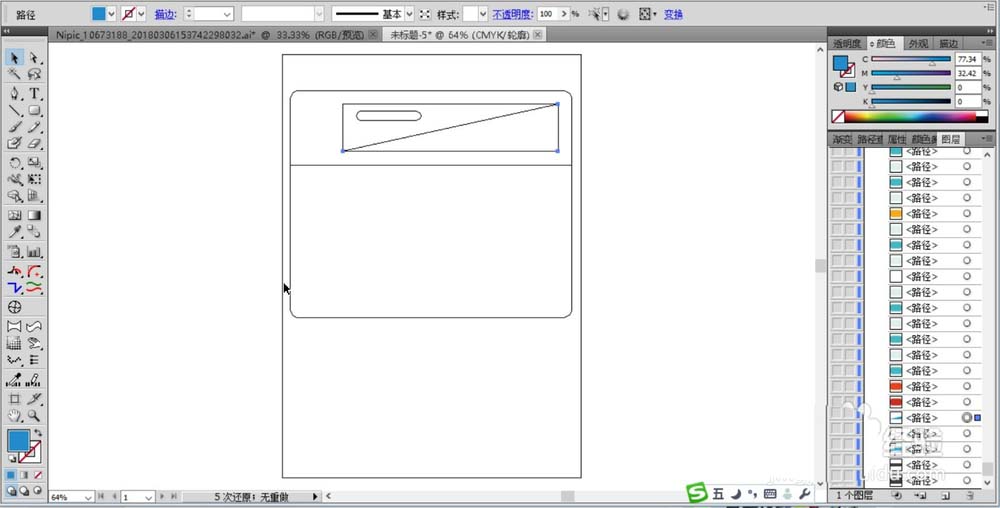Pick the Blend tool
The height and width of the screenshot is (508, 1000).
tap(34, 232)
